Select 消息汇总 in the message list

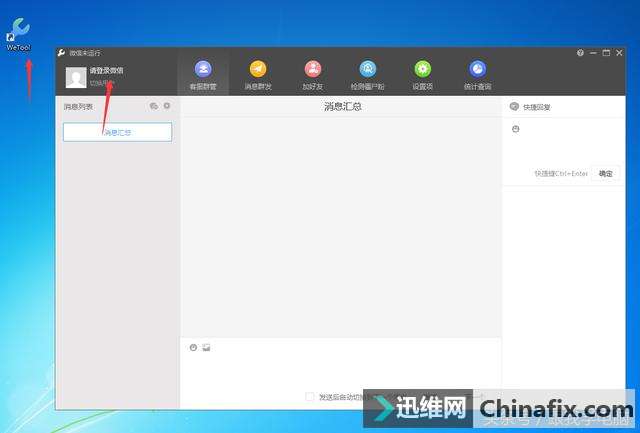click(117, 132)
